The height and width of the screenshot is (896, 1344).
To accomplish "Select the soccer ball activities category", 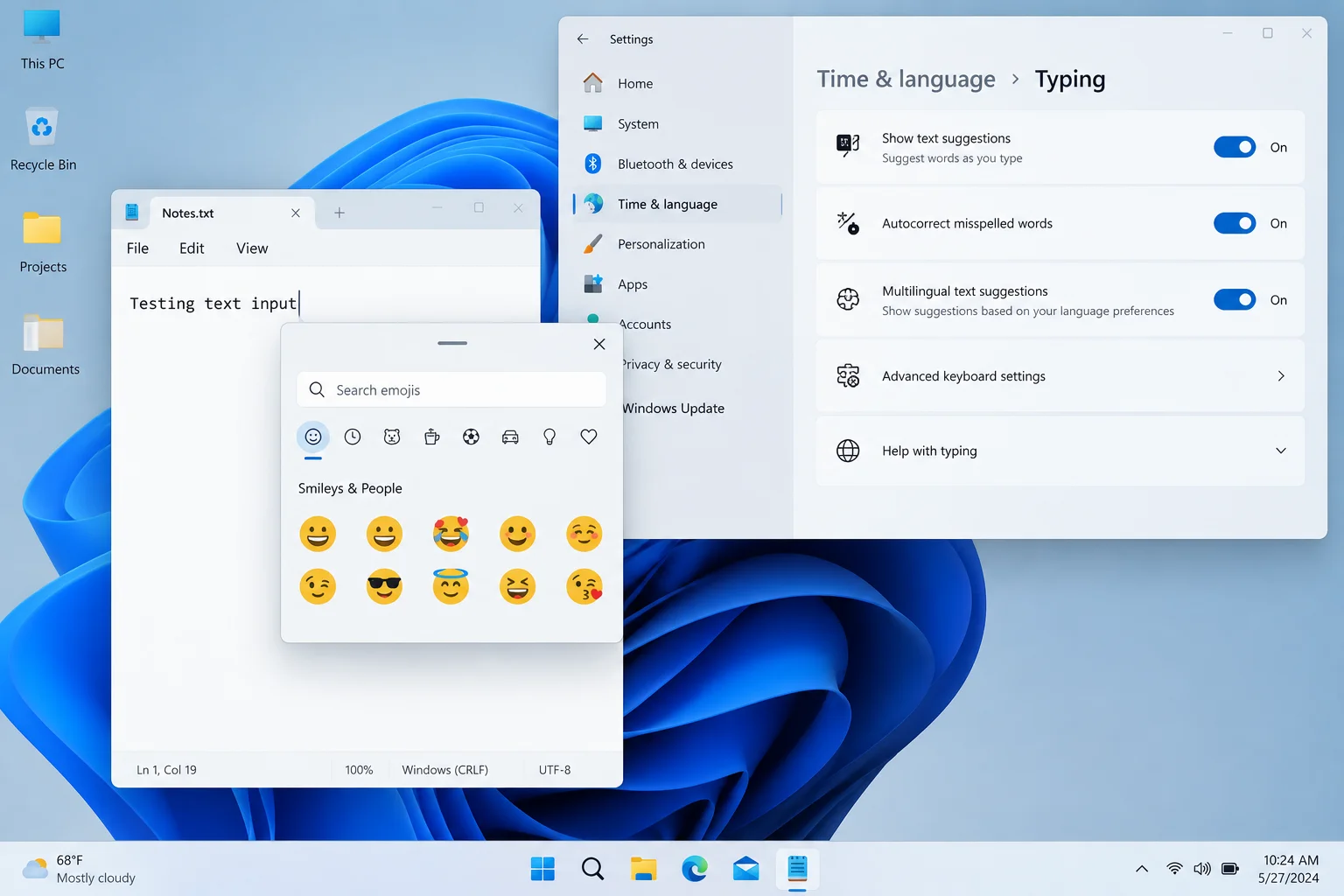I will click(x=471, y=437).
